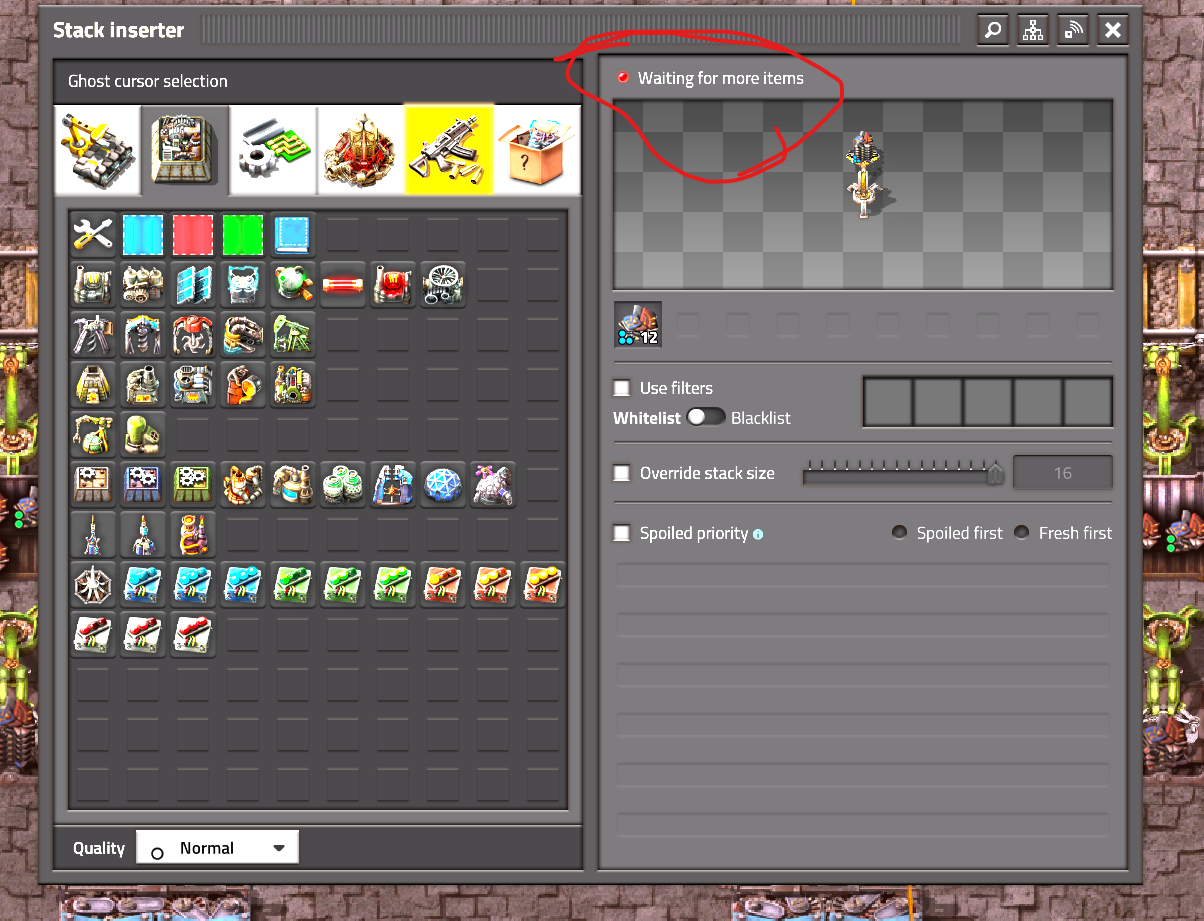Select the electric mining drill icon
The image size is (1204, 921).
(145, 335)
